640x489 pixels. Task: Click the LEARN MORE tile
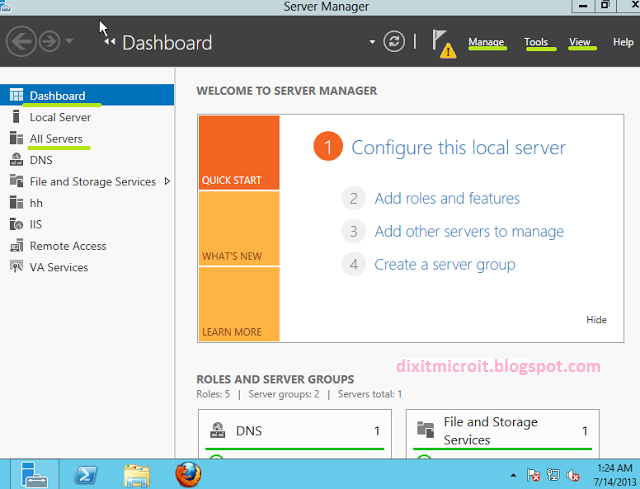pyautogui.click(x=239, y=304)
